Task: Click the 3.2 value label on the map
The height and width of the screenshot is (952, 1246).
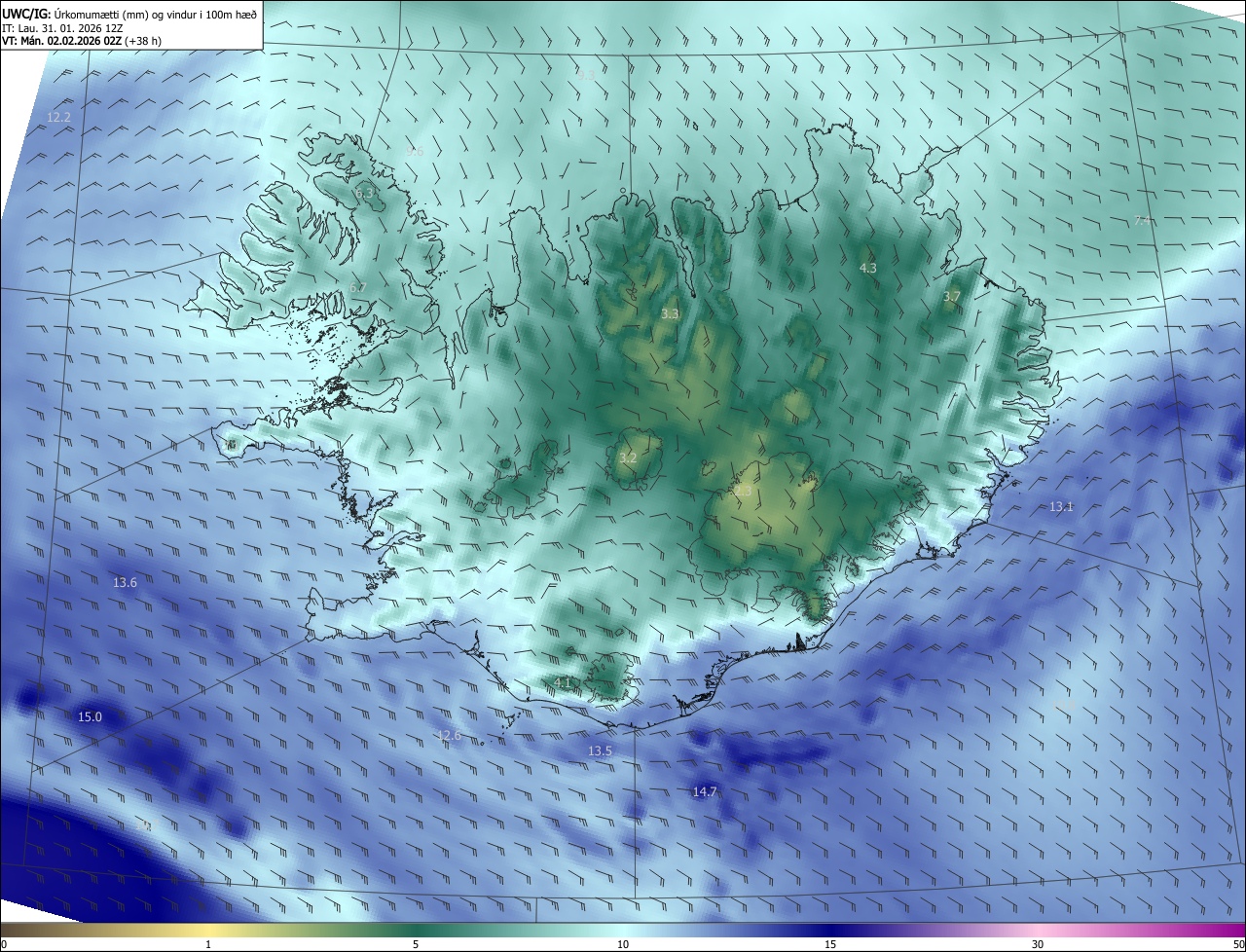Action: [628, 458]
